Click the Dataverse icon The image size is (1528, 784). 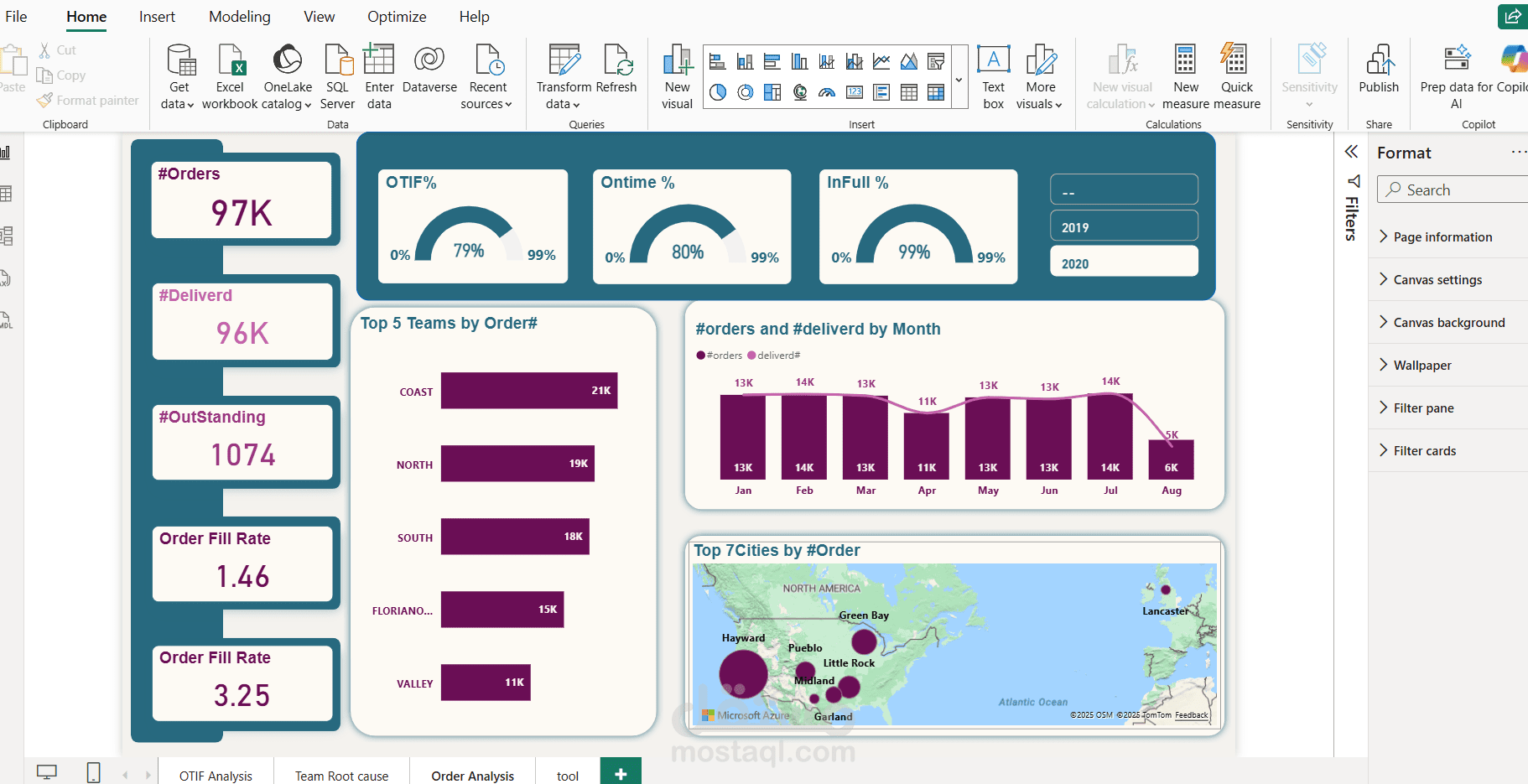pos(429,60)
